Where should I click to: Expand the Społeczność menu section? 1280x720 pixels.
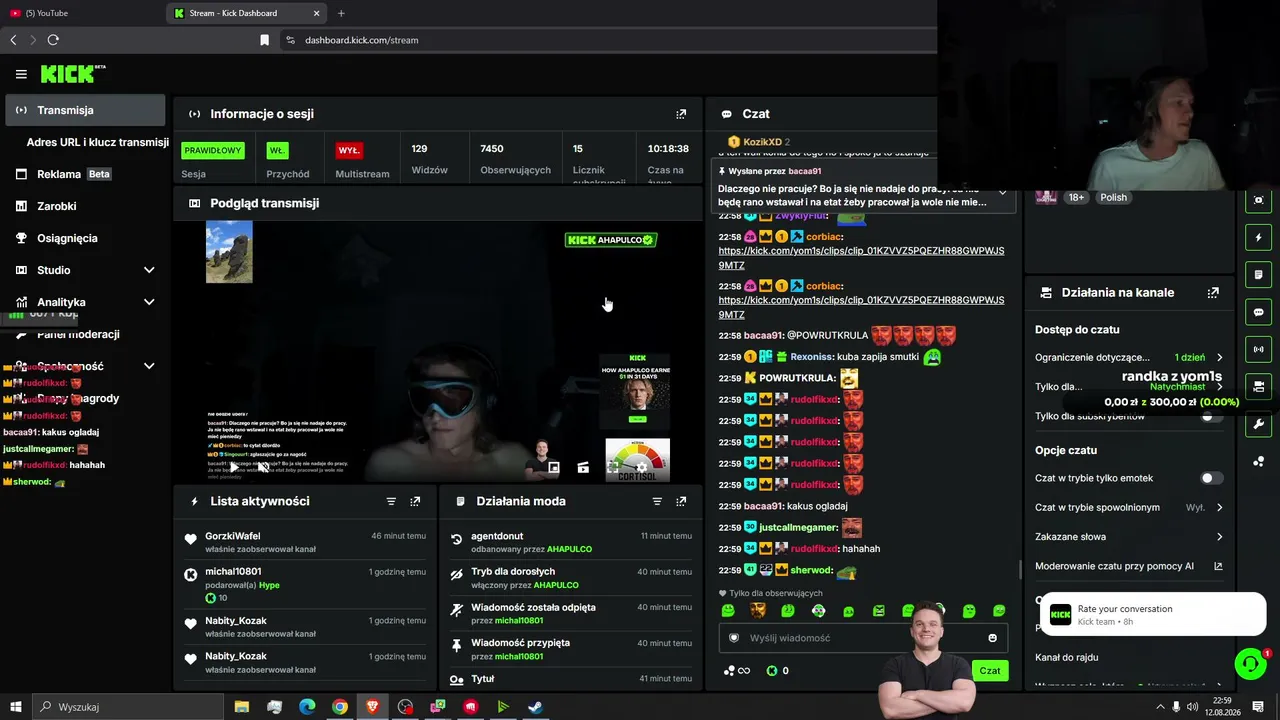tap(149, 366)
